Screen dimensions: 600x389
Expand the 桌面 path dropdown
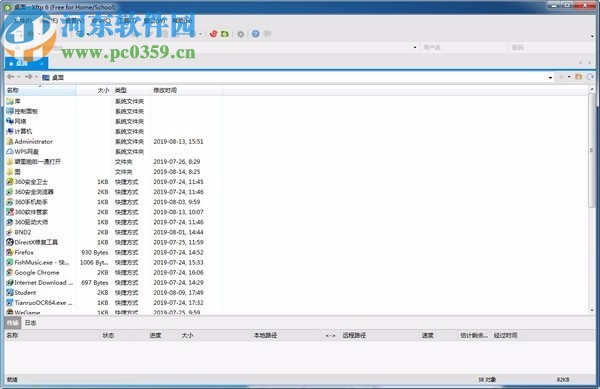(550, 78)
